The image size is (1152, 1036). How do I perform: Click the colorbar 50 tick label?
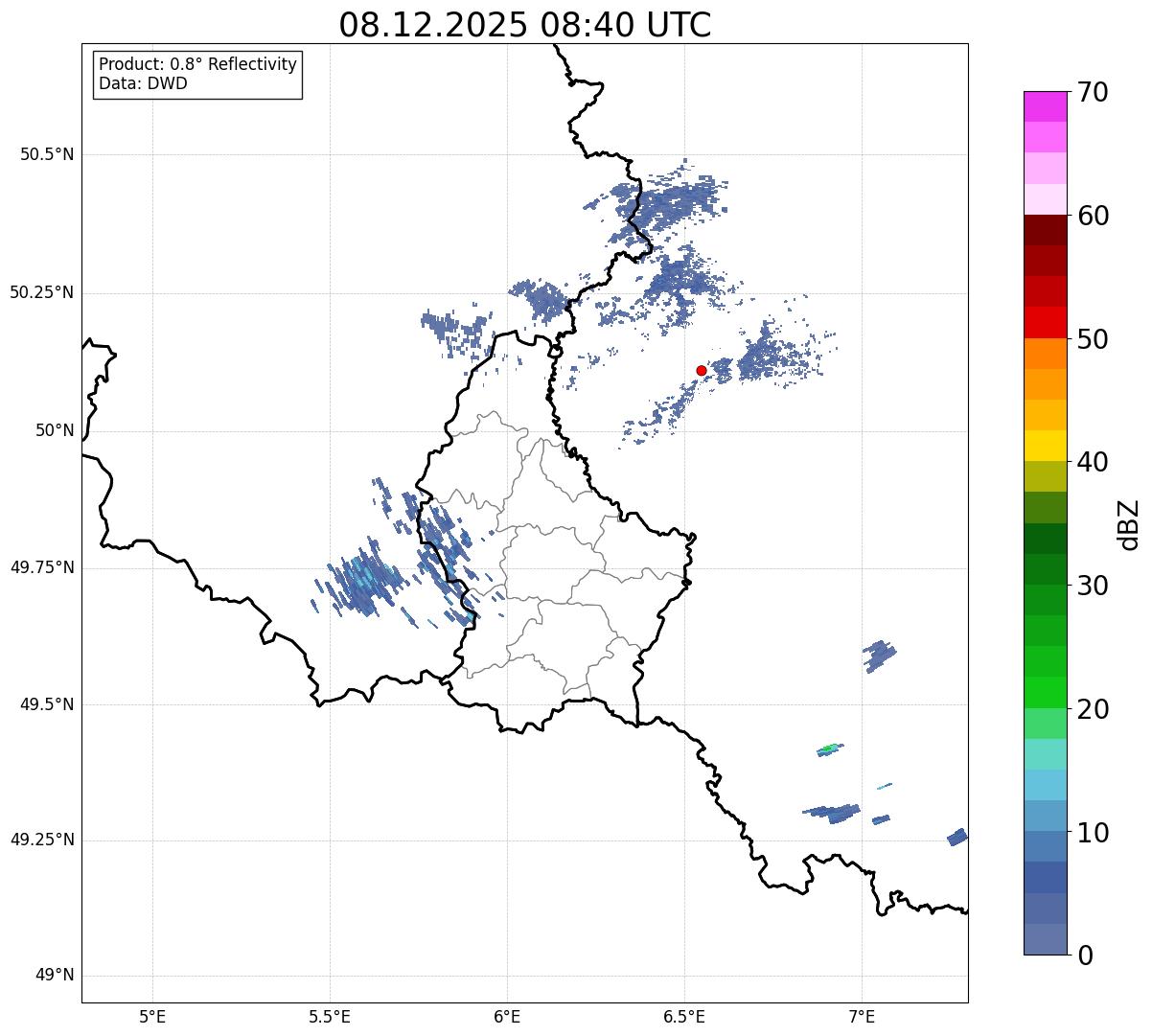point(1093,339)
